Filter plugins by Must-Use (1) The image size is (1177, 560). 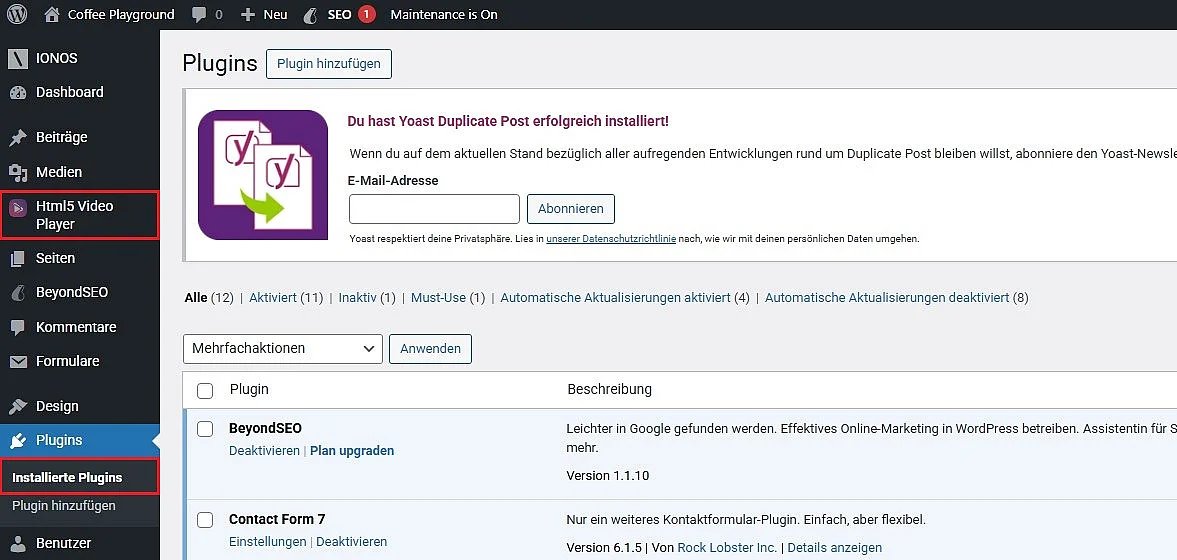[x=448, y=297]
